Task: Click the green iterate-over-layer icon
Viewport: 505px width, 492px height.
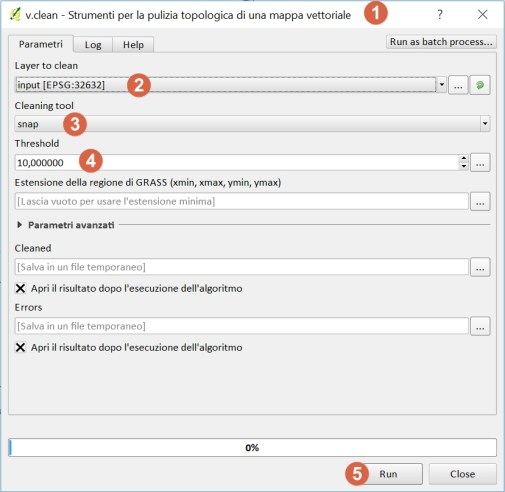Action: point(480,85)
